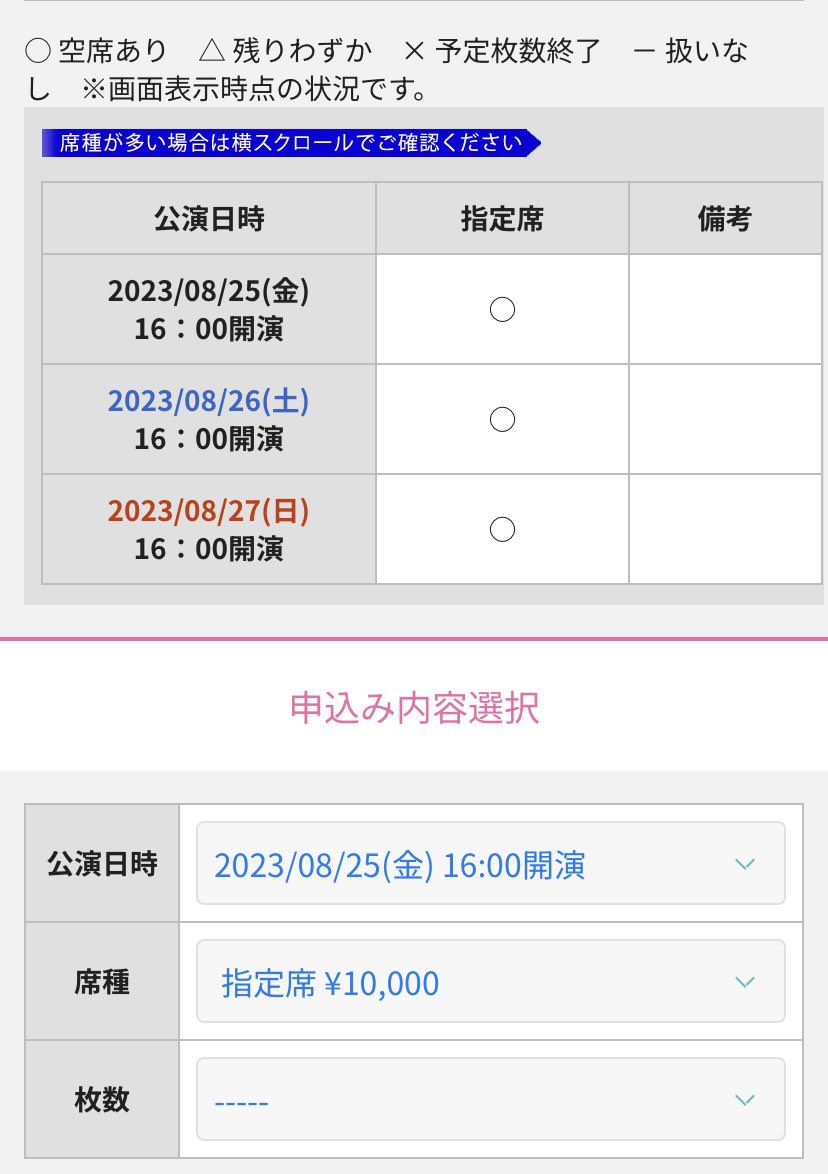Screen dimensions: 828x1174
Task: Click availability circle for 2023/08/25 指定席
Action: [502, 309]
